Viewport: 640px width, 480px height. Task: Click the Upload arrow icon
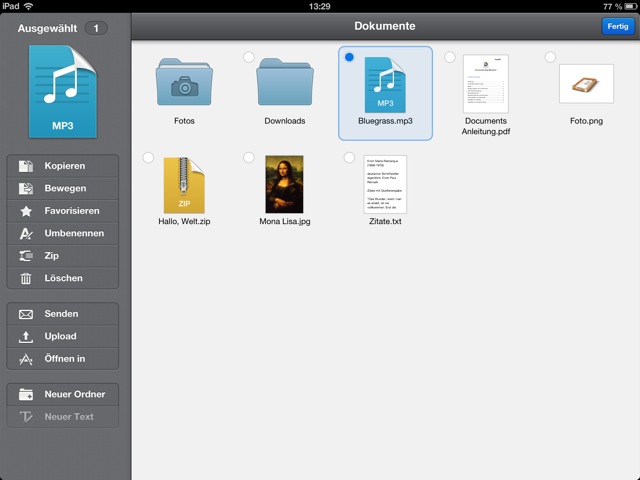tap(26, 337)
